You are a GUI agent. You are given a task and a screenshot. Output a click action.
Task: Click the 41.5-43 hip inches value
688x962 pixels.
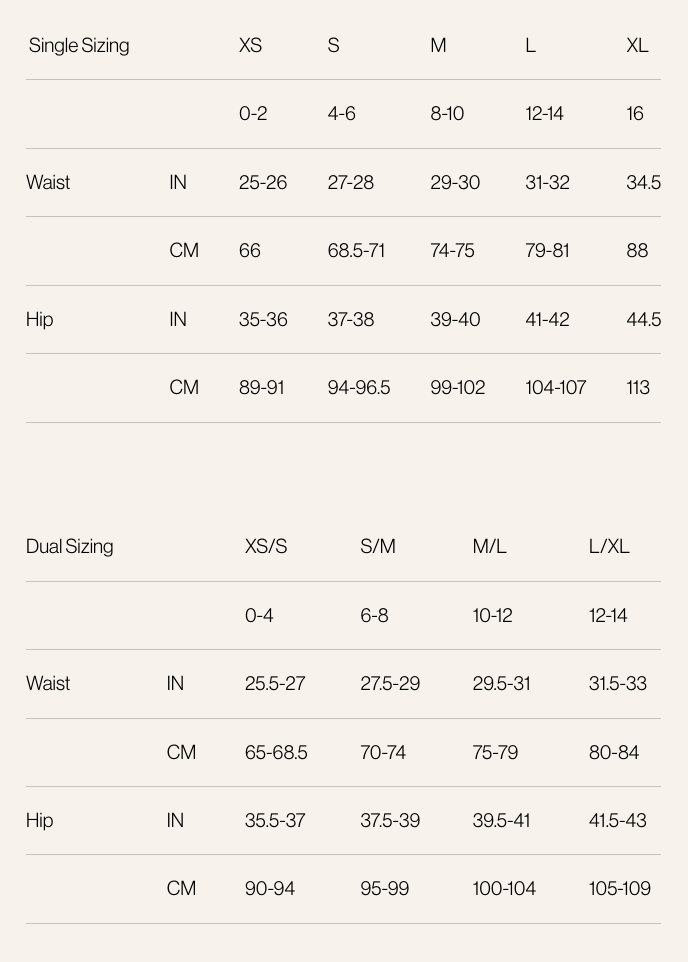[x=617, y=820]
